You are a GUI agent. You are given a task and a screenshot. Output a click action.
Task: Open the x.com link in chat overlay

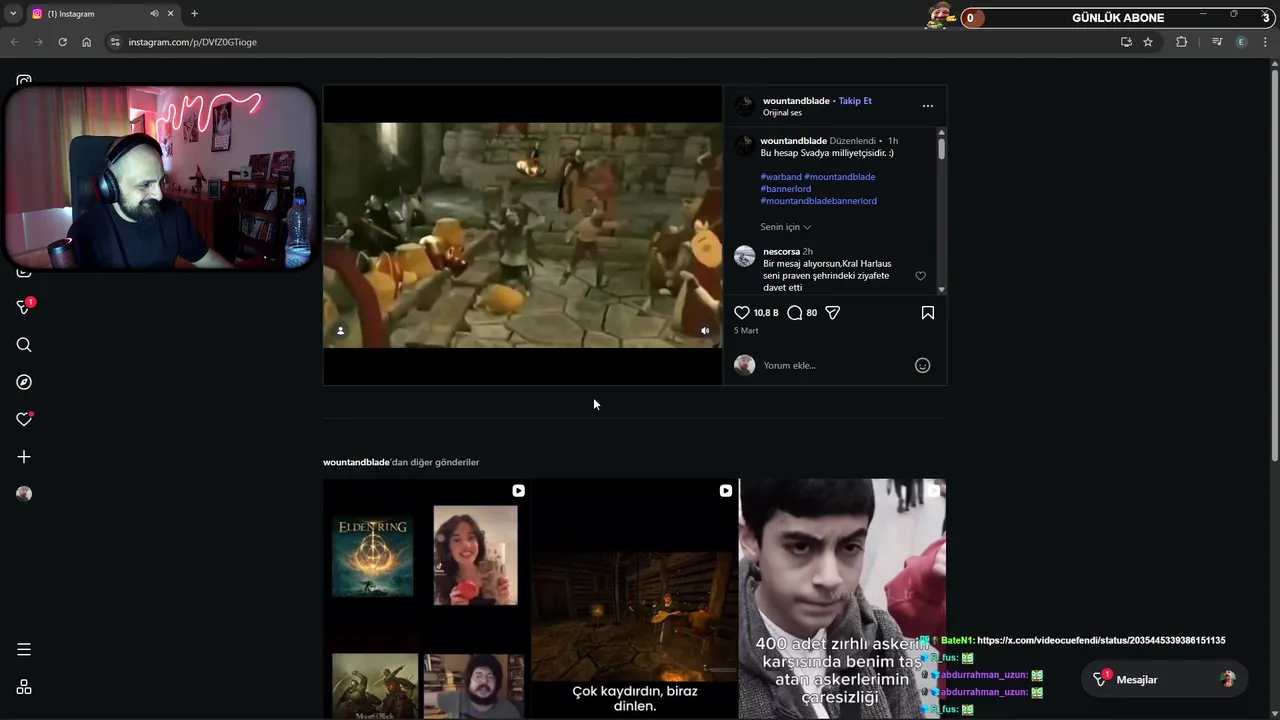1101,641
